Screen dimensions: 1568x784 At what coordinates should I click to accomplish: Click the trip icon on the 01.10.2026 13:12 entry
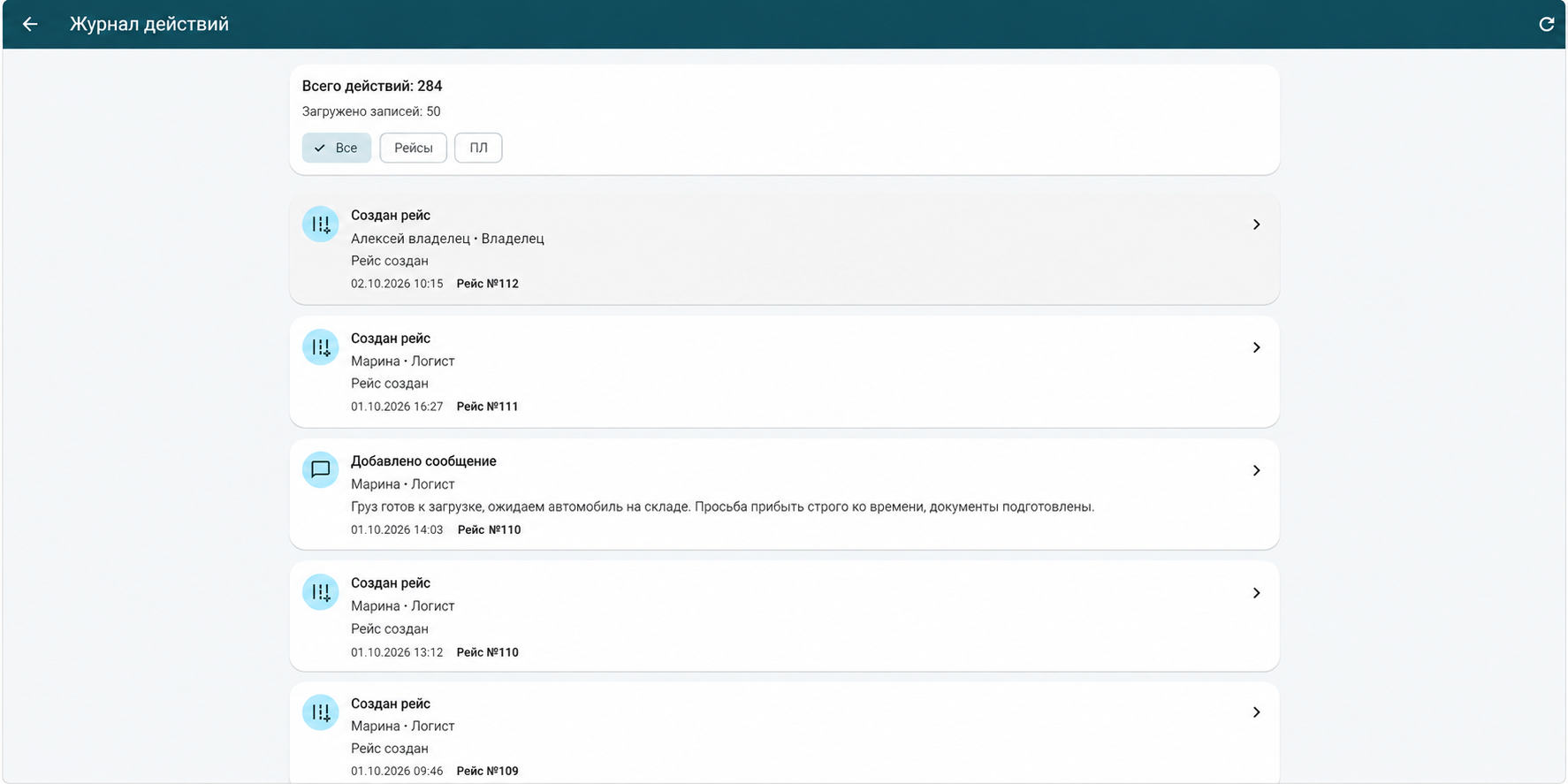321,592
